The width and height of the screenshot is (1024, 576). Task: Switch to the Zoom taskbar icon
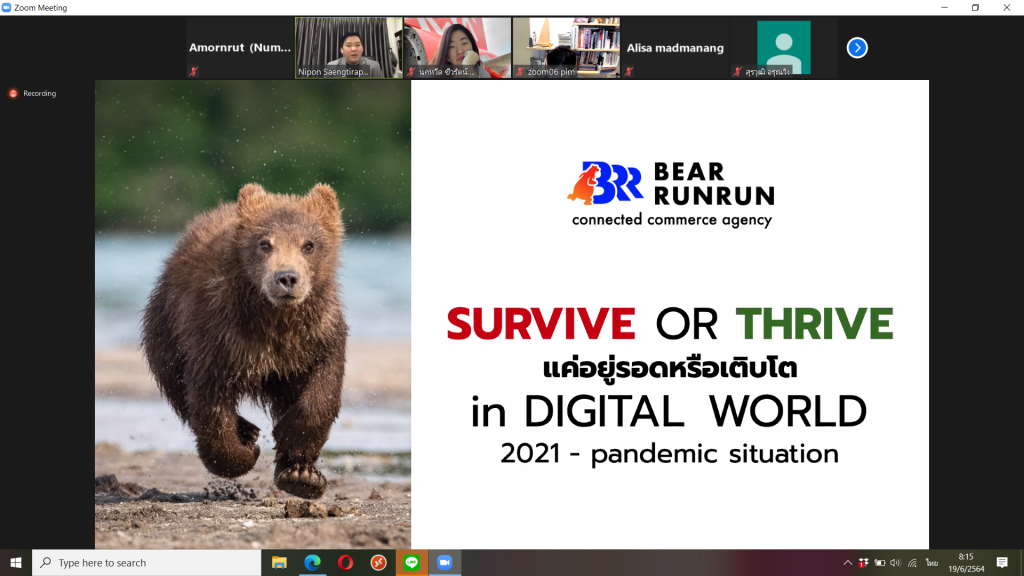point(444,563)
